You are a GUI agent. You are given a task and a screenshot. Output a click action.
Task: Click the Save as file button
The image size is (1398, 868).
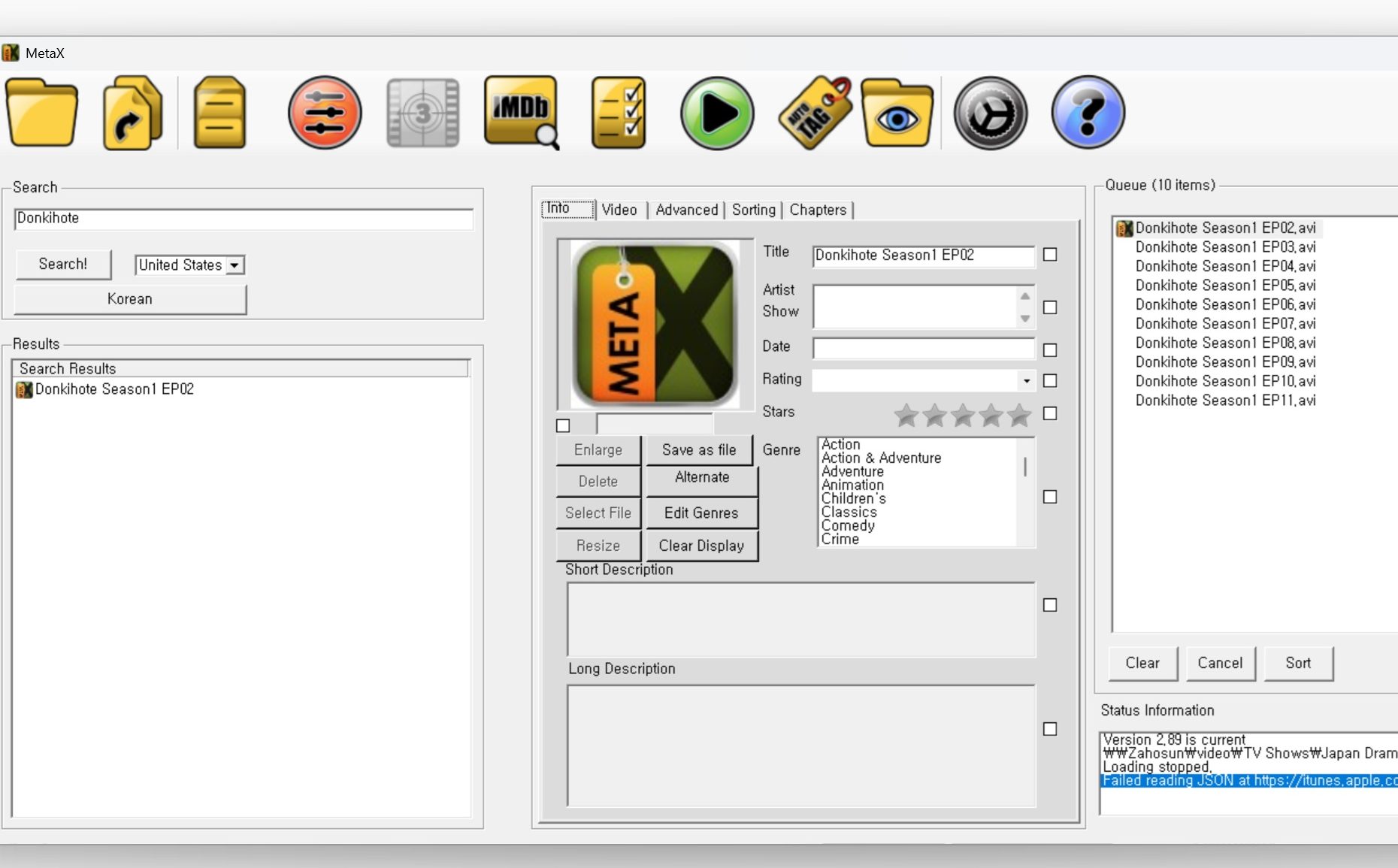699,450
